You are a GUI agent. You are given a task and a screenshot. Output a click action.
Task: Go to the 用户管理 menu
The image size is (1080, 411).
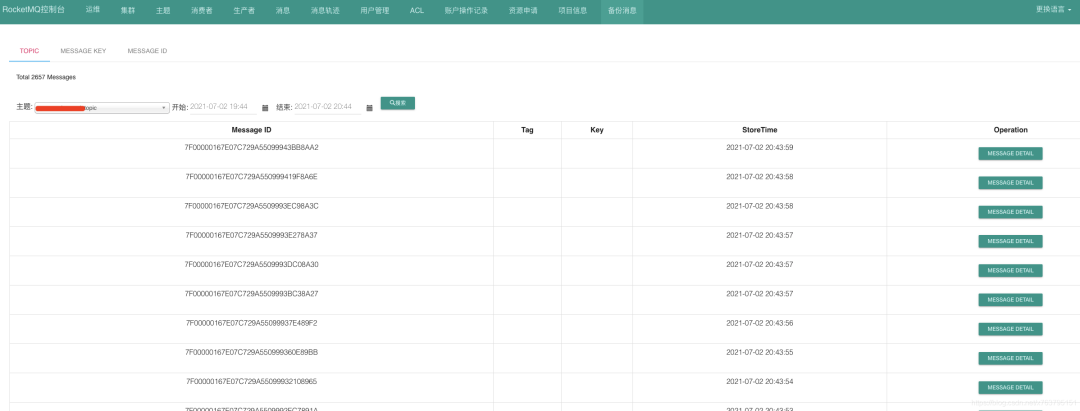tap(374, 10)
